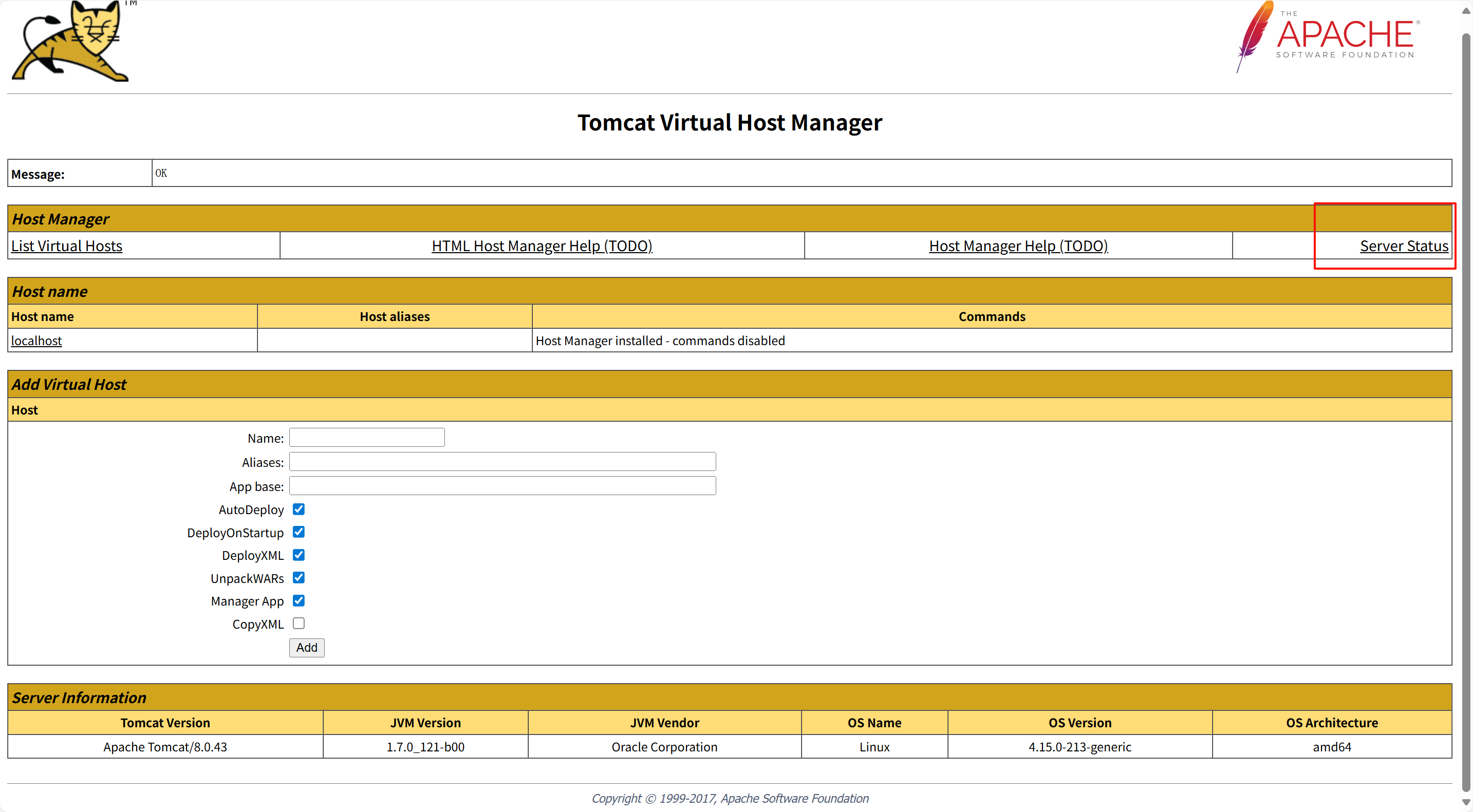This screenshot has width=1473, height=812.
Task: Click scrollbar down arrow
Action: click(1466, 802)
